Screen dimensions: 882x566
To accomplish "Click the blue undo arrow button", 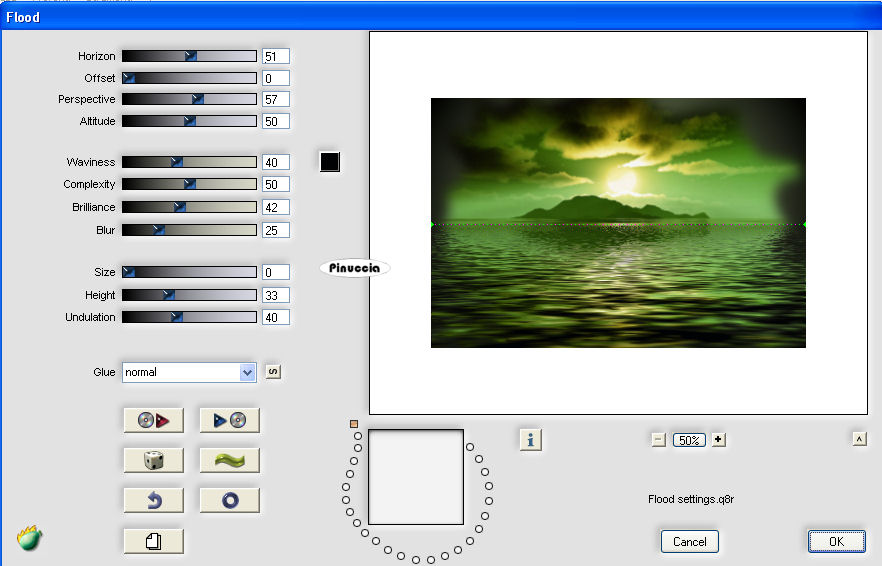I will pyautogui.click(x=154, y=500).
